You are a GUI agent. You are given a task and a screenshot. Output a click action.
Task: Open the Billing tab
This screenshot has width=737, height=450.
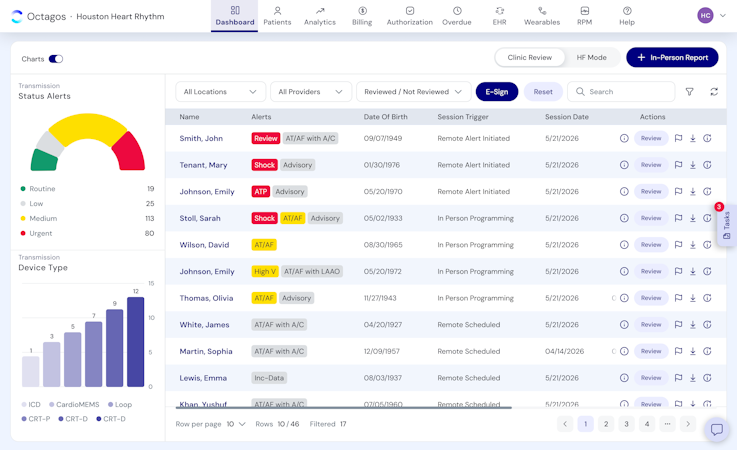(362, 16)
